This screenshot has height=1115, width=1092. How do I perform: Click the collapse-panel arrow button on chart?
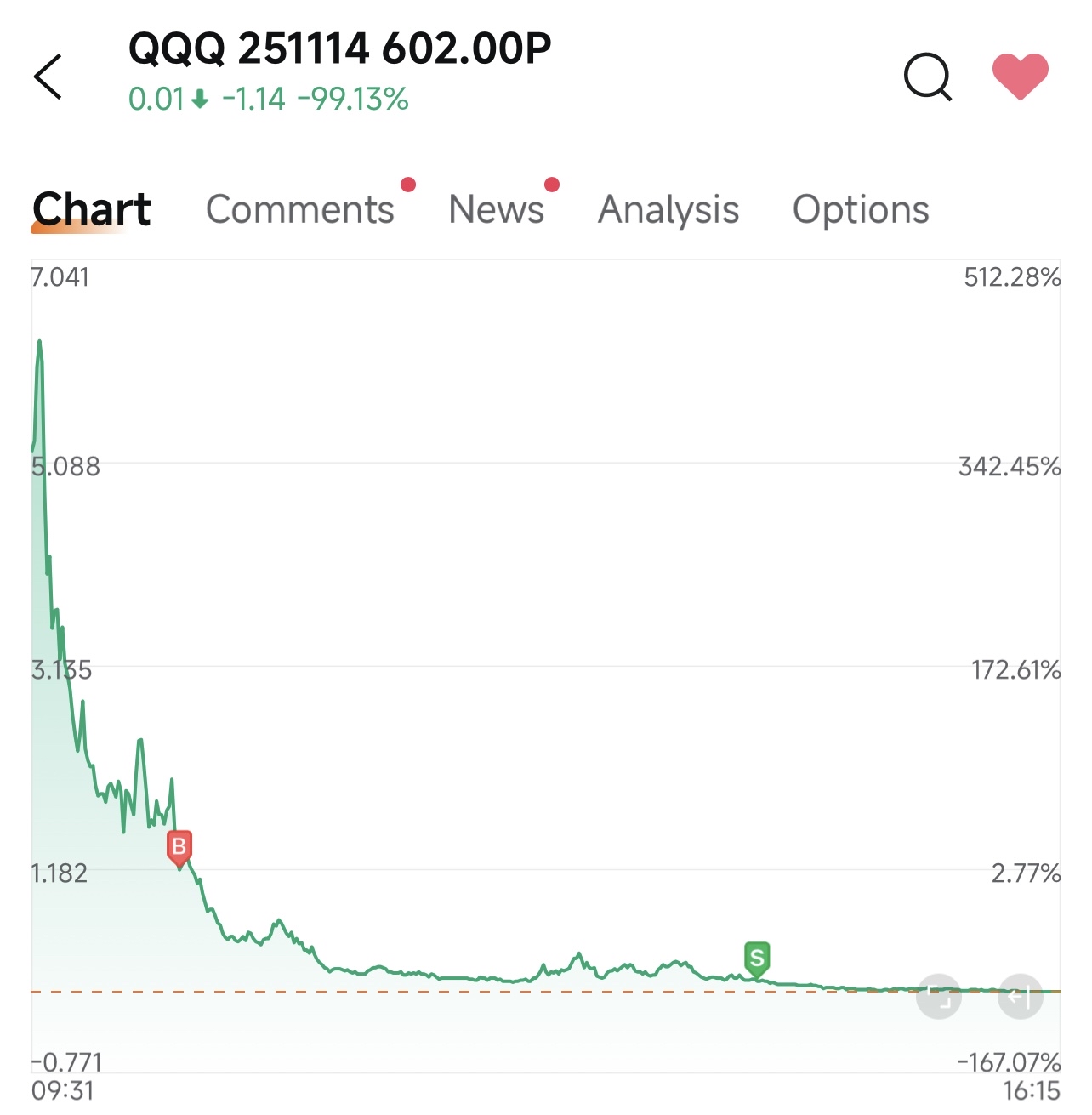tap(1020, 996)
